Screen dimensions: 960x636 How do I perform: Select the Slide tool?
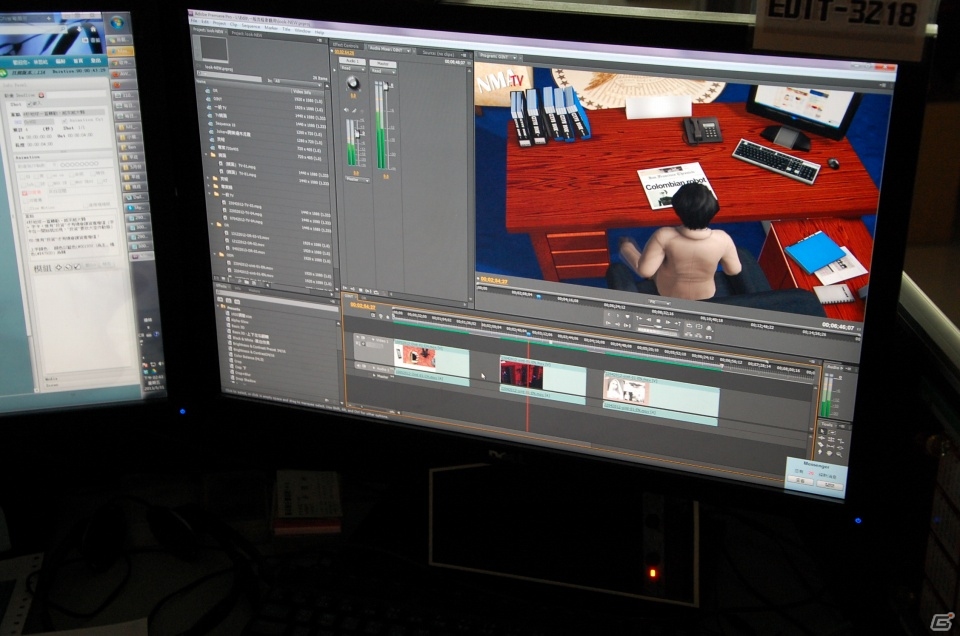[x=840, y=448]
